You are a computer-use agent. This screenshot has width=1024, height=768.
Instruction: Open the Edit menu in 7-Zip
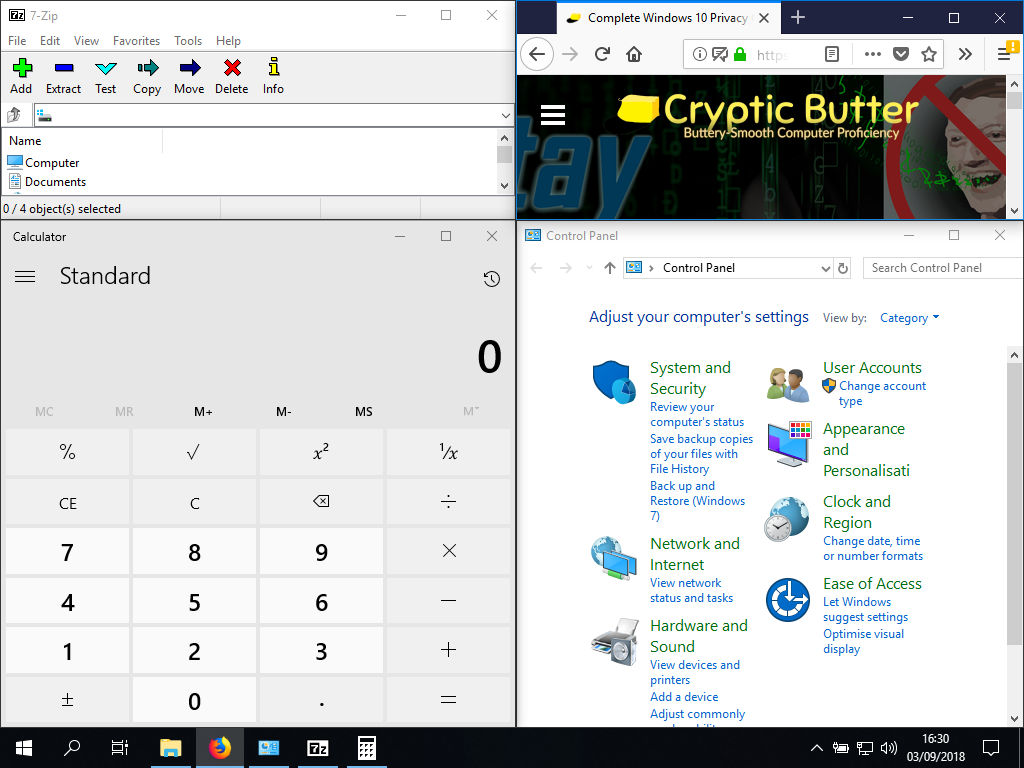point(50,40)
